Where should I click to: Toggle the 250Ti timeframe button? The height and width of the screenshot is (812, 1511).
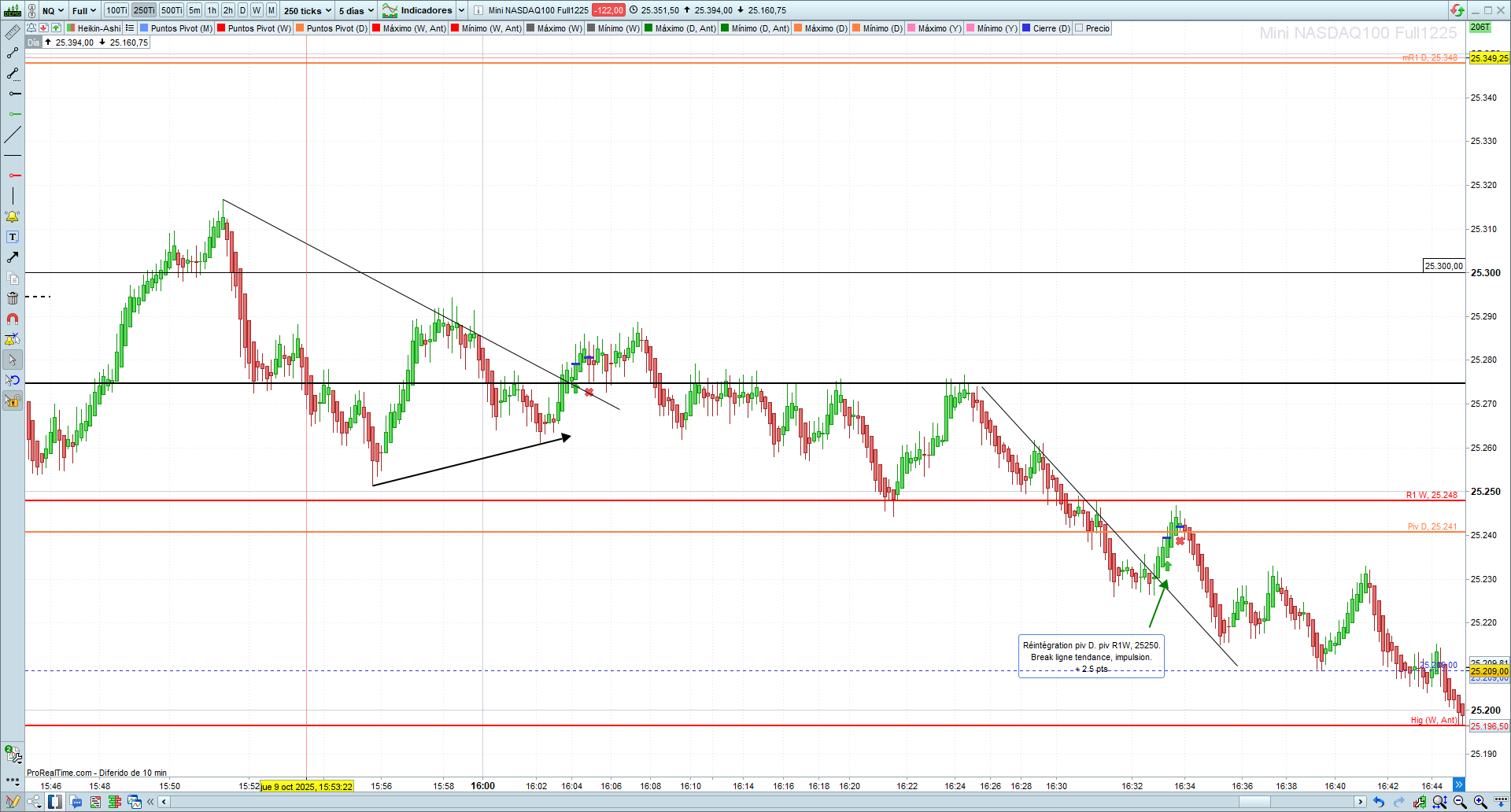pyautogui.click(x=144, y=10)
